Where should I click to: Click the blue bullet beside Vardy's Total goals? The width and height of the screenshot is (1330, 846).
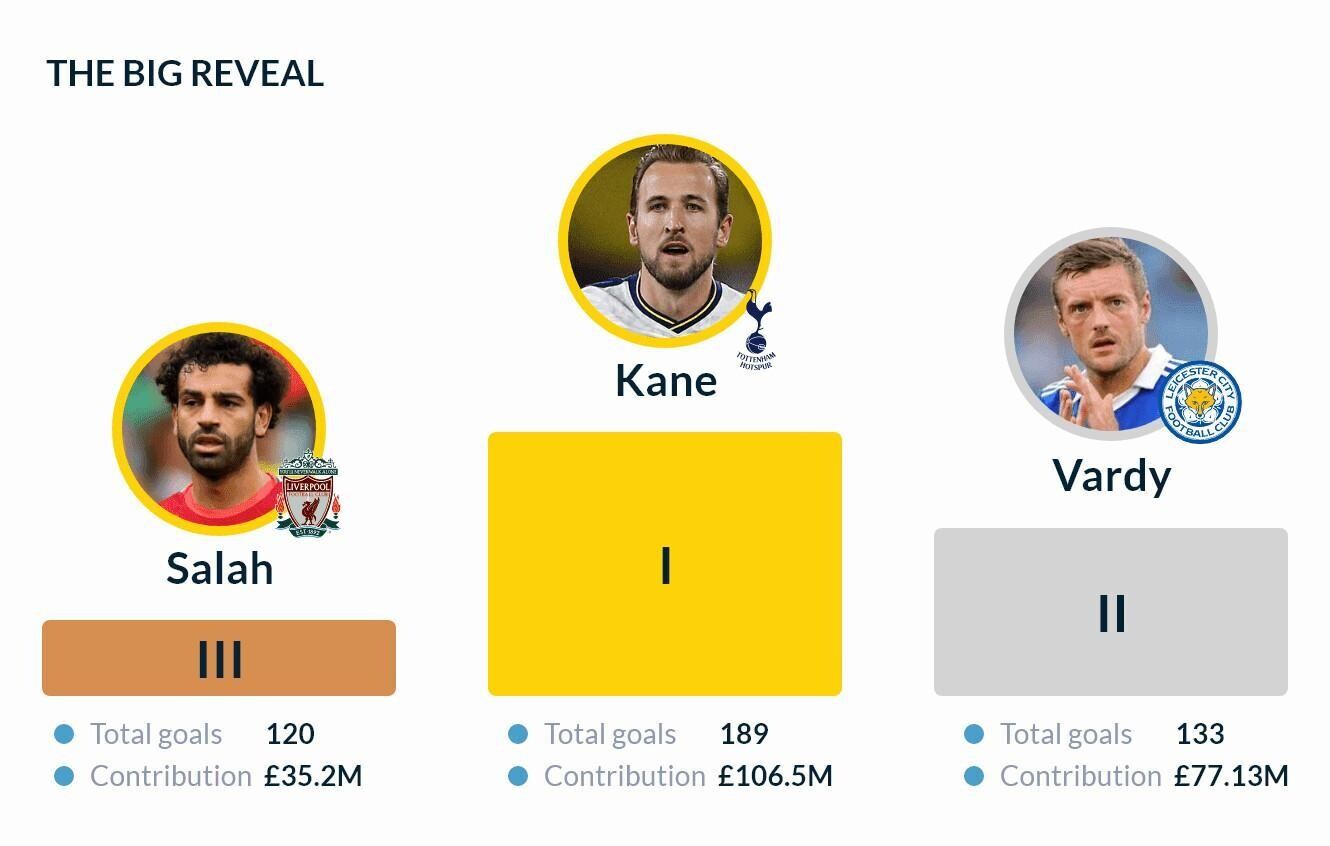974,735
